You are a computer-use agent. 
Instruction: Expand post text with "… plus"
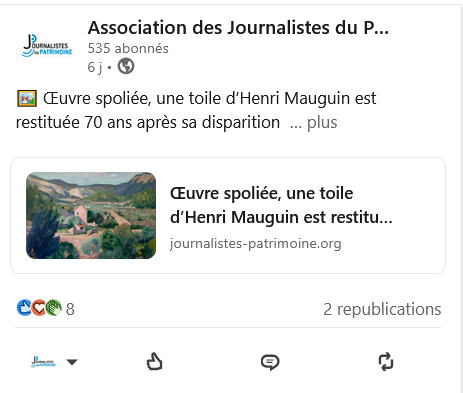coord(314,122)
